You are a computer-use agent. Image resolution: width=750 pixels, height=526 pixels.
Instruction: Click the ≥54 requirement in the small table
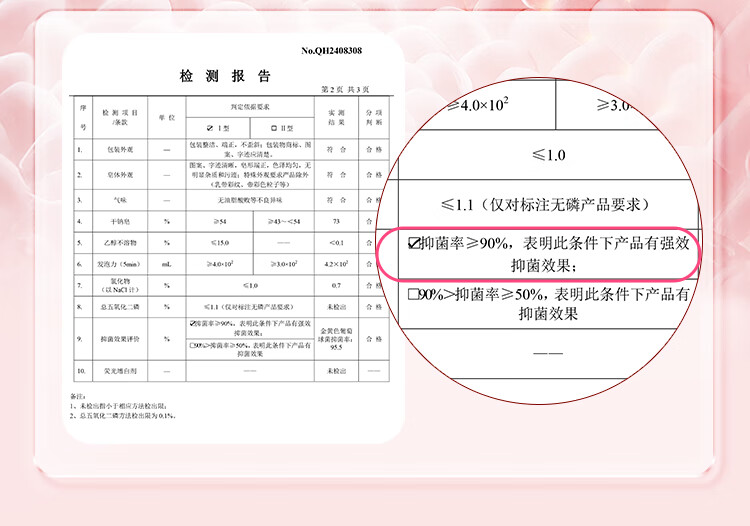(220, 221)
